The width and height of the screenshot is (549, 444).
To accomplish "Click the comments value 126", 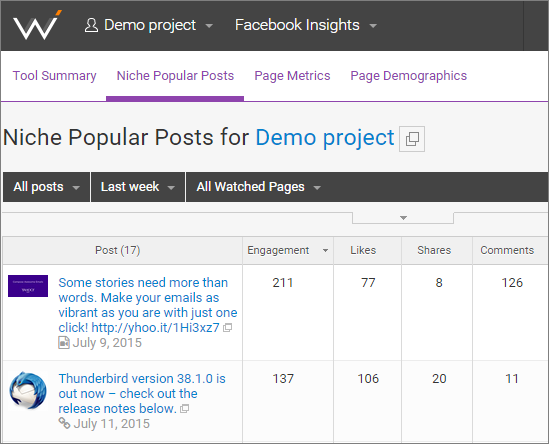I will (512, 283).
